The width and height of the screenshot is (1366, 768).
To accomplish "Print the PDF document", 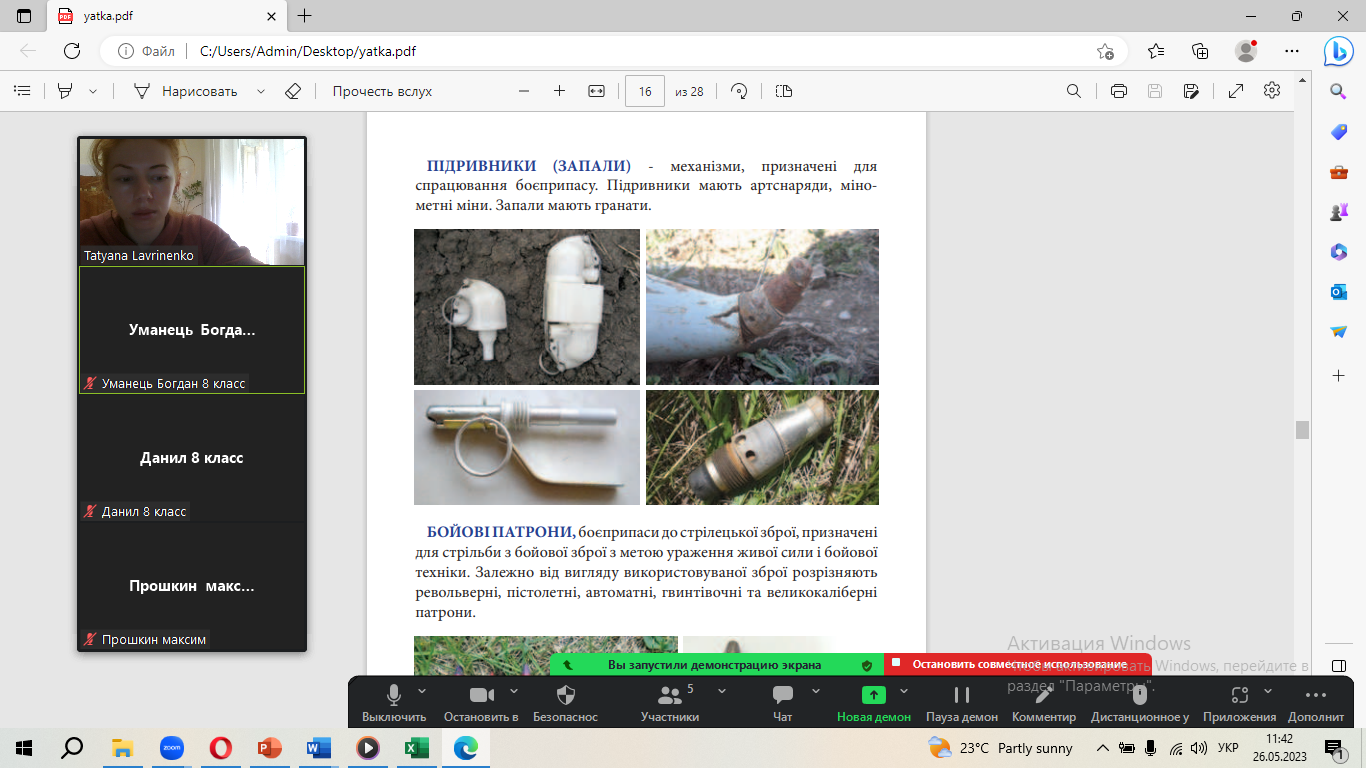I will coord(1119,91).
